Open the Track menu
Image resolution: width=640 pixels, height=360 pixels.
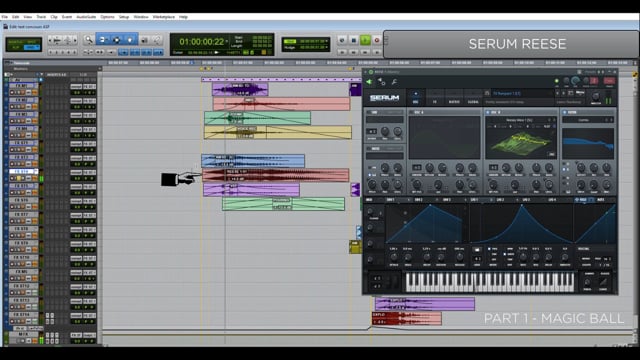click(41, 17)
